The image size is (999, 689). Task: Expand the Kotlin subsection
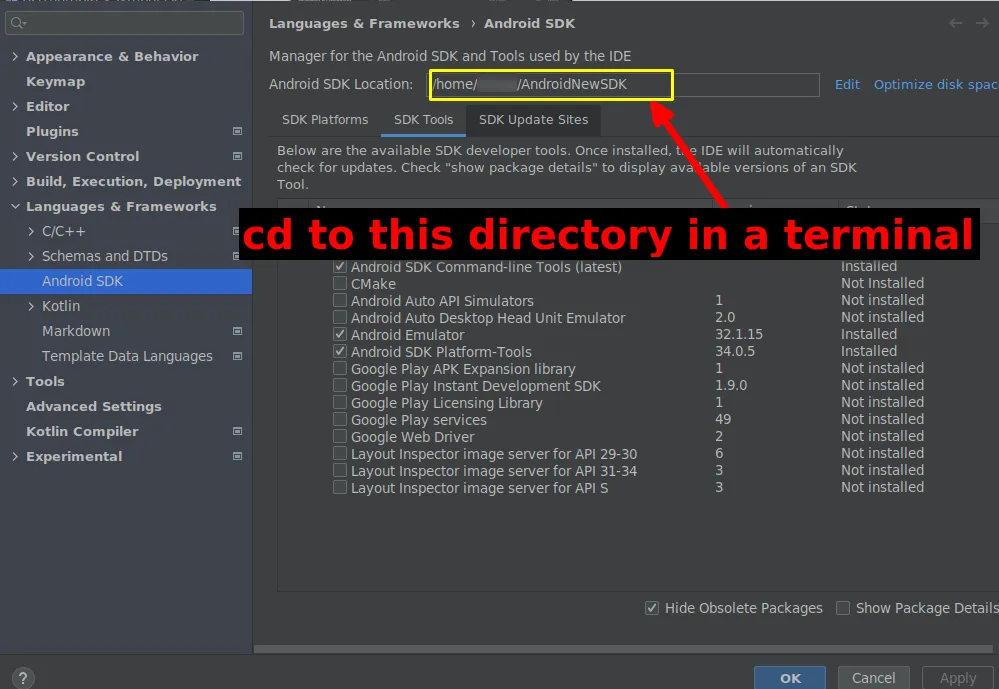31,306
